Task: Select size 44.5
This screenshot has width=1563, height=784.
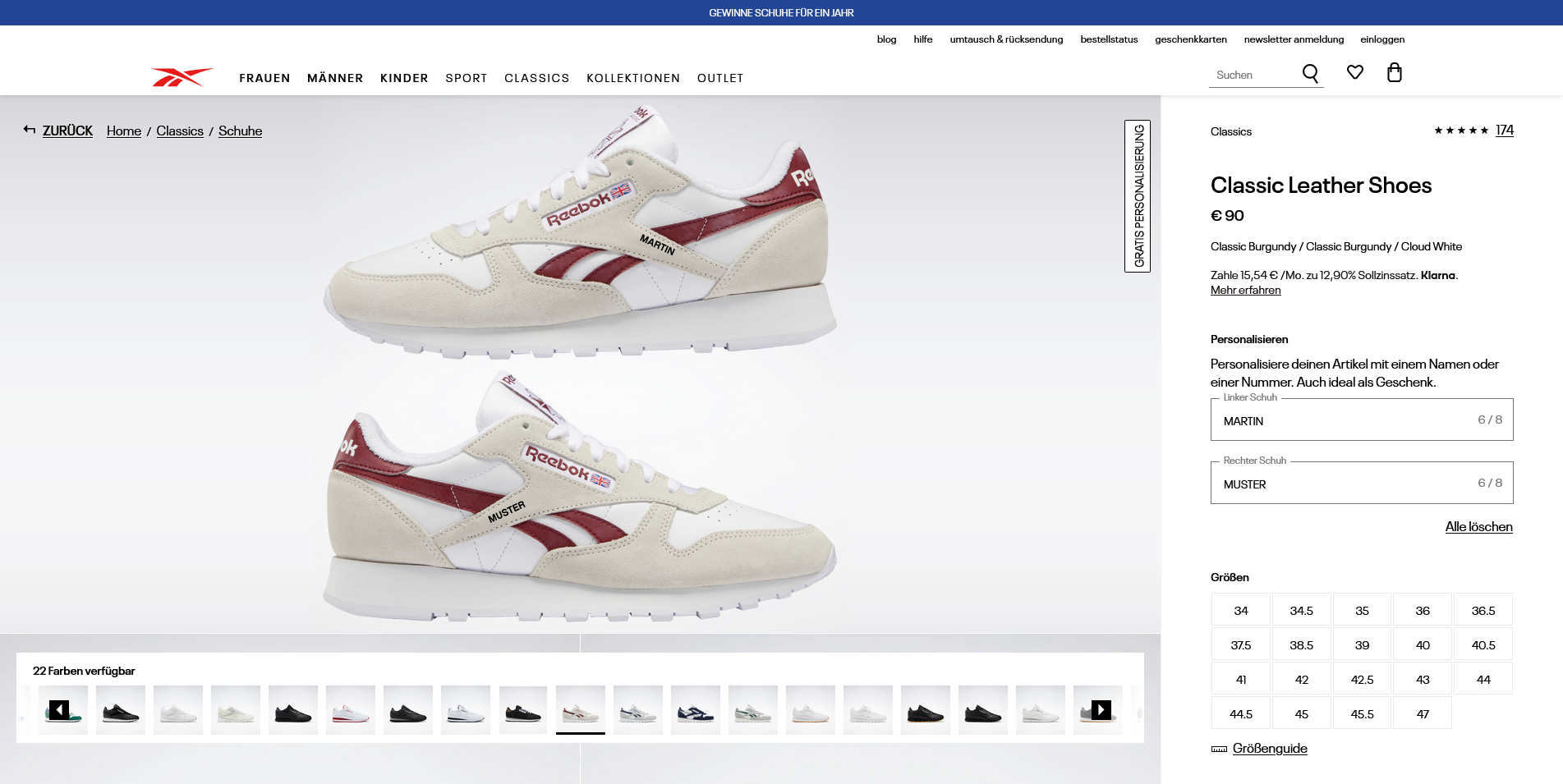Action: [x=1241, y=713]
